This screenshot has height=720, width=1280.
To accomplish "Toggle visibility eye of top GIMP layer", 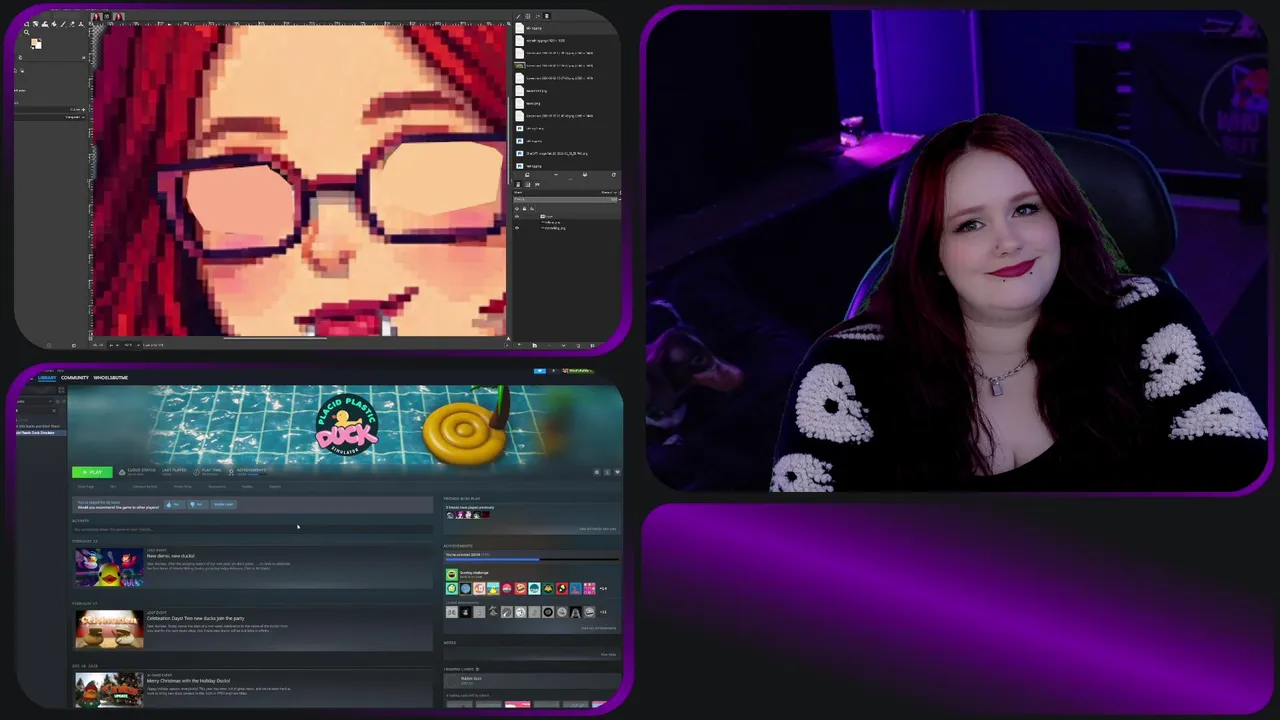I will [x=517, y=216].
